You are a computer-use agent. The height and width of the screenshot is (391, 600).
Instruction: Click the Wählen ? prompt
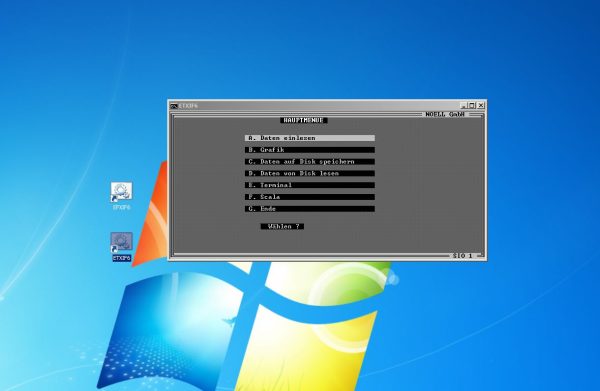(282, 226)
